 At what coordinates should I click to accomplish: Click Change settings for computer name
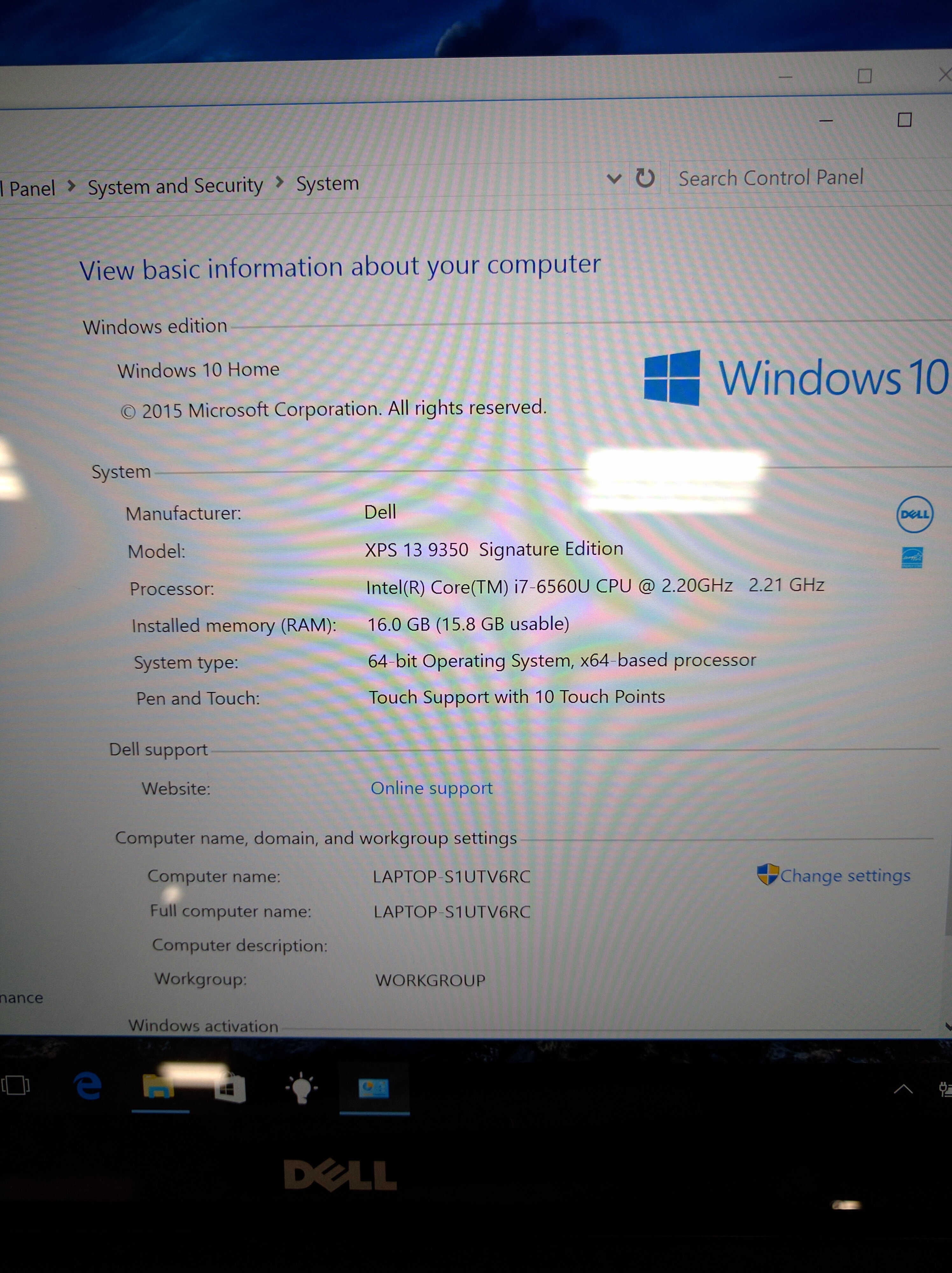[844, 875]
